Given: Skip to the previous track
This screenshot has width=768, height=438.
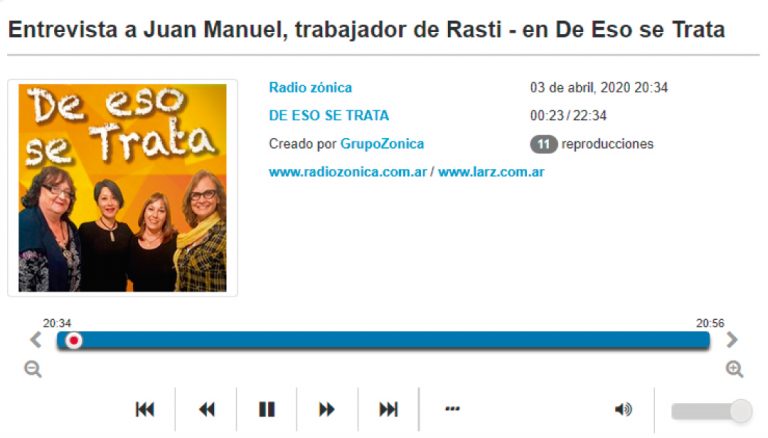Looking at the screenshot, I should point(145,409).
